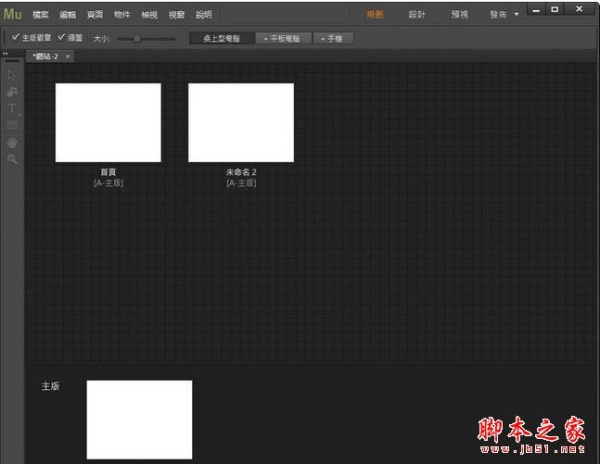Click the thumbnail size slider handle
Screen dimensions: 600x464
137,38
